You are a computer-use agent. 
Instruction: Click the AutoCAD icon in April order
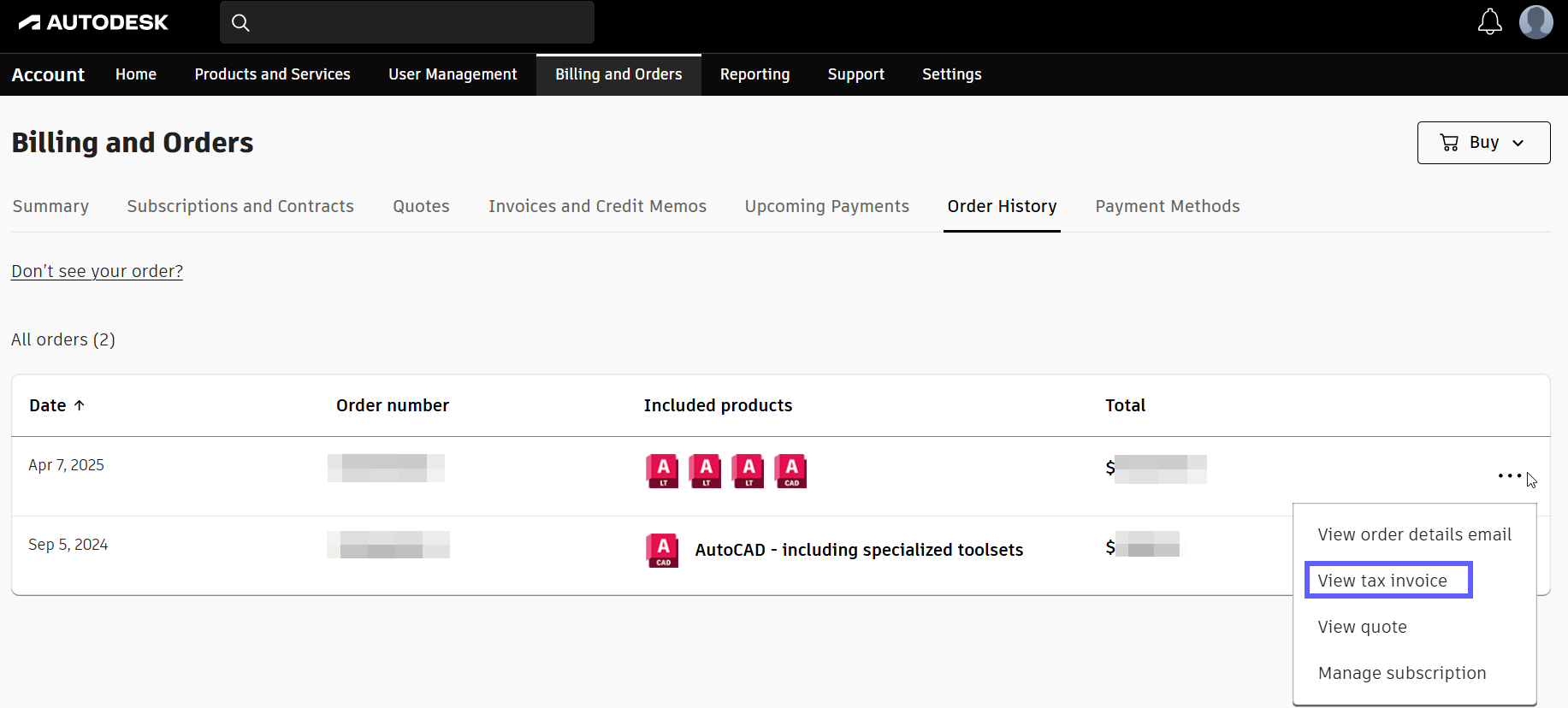(x=791, y=470)
